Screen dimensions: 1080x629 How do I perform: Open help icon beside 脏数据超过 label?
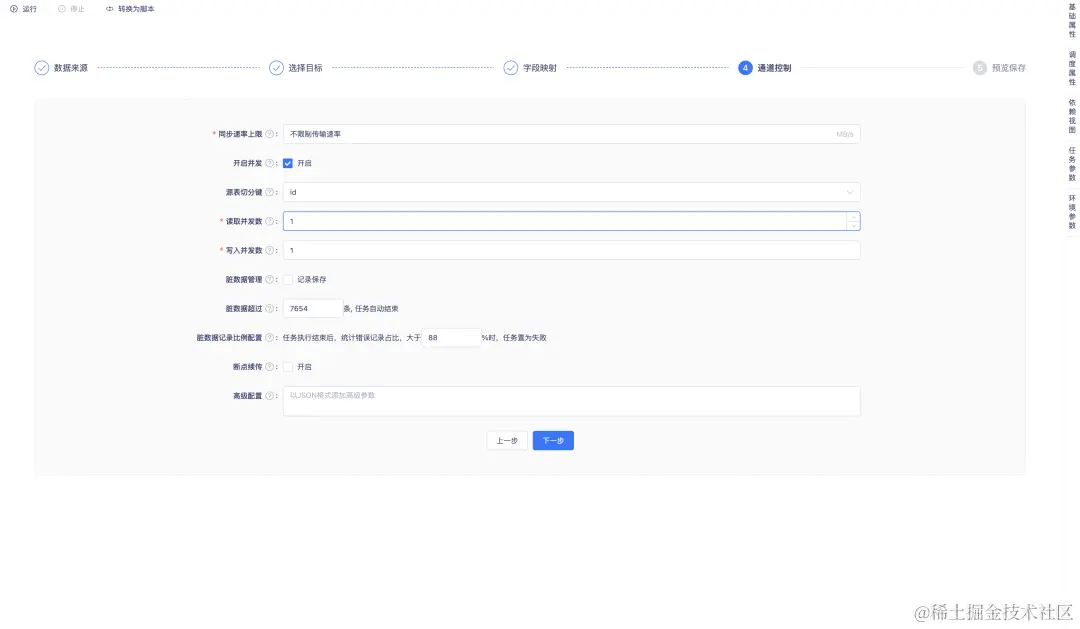[x=269, y=309]
